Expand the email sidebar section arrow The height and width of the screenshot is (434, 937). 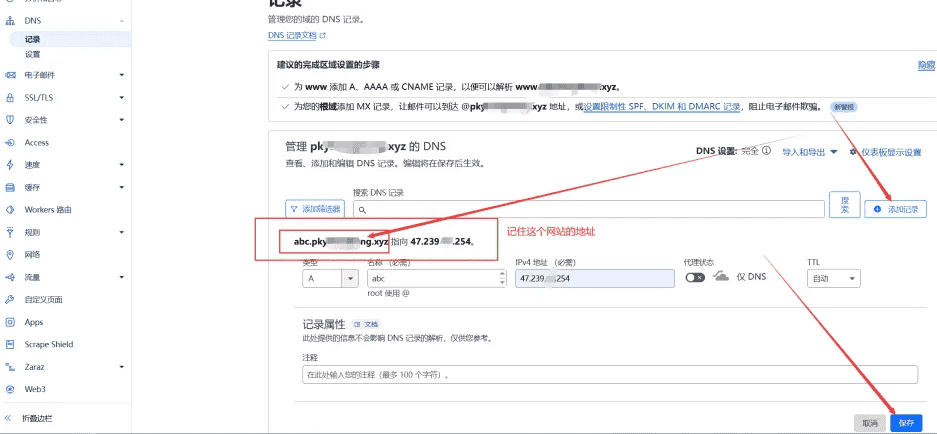(x=122, y=75)
